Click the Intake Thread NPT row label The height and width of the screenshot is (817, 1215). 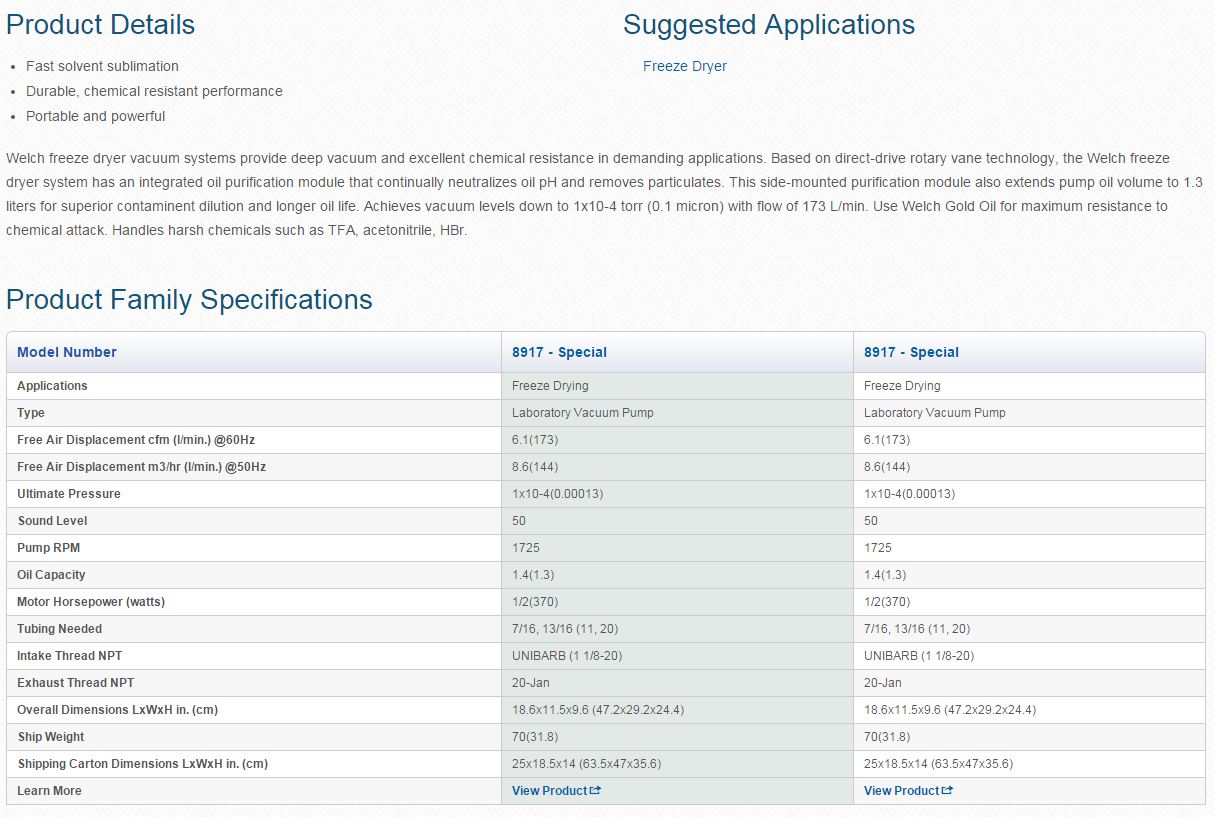pyautogui.click(x=70, y=656)
